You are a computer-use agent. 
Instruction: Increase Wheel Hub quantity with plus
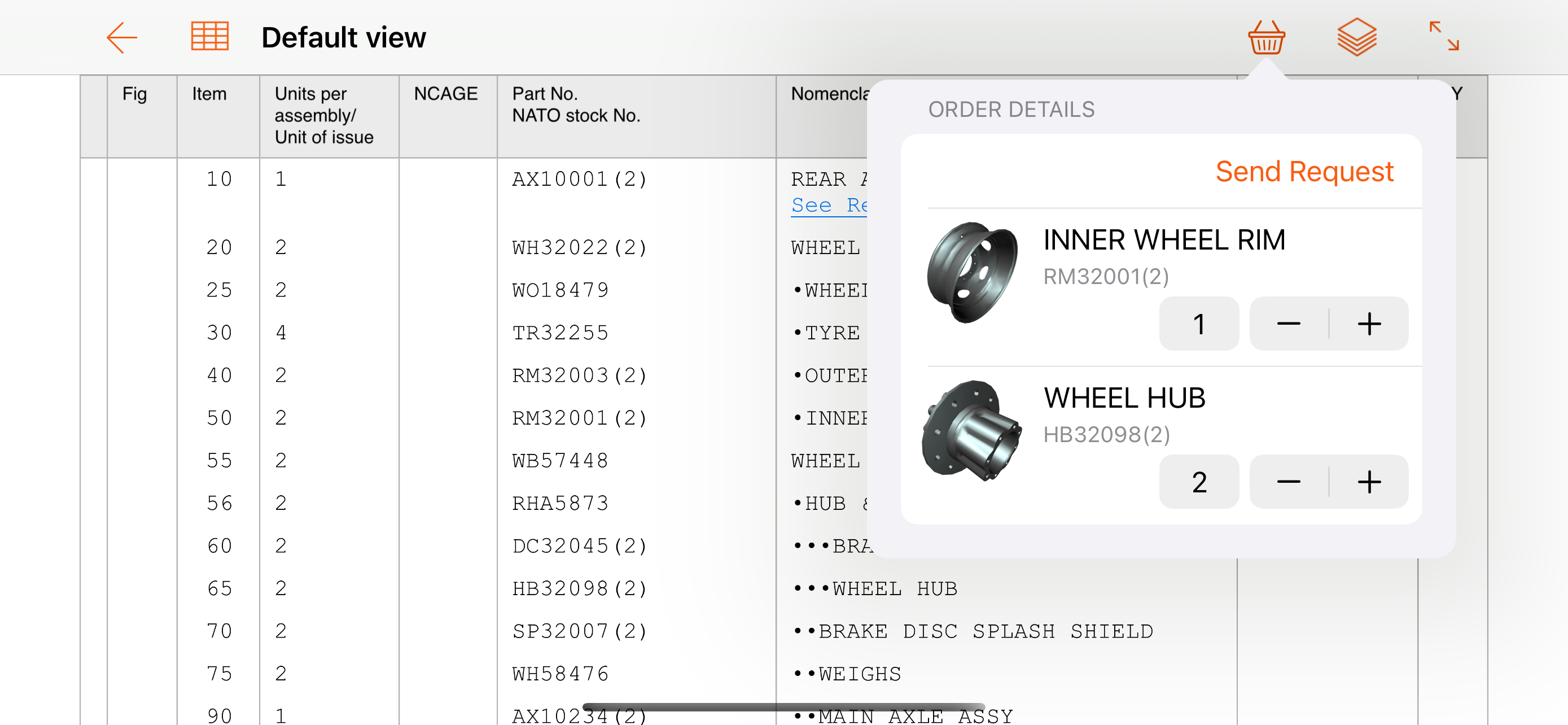[x=1369, y=482]
